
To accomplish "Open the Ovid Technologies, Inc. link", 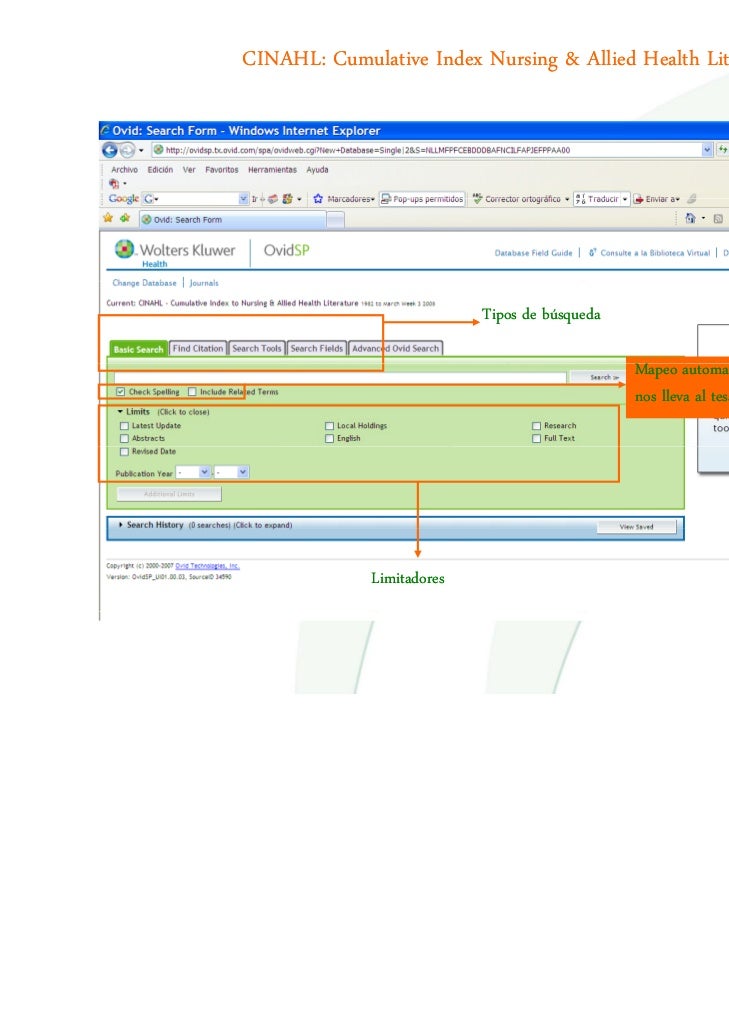I will pos(207,566).
